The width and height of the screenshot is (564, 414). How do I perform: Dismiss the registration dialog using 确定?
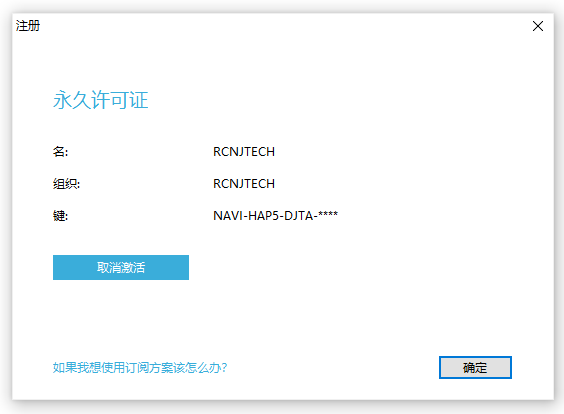475,367
